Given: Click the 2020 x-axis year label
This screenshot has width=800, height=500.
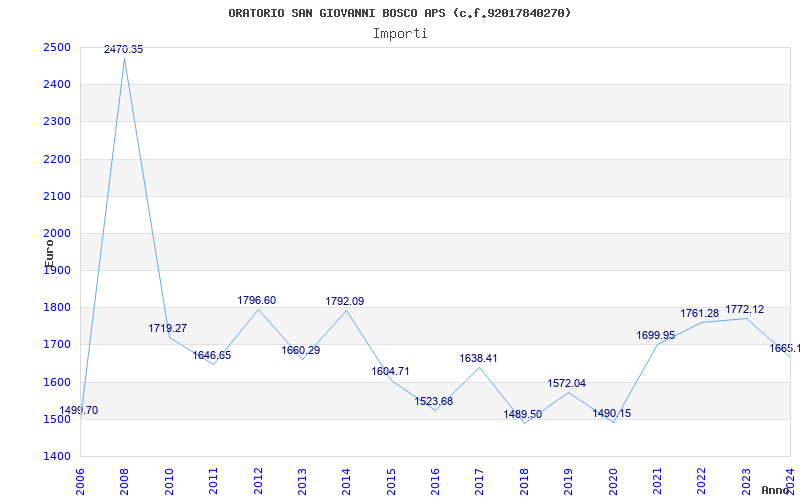Looking at the screenshot, I should pyautogui.click(x=613, y=482).
